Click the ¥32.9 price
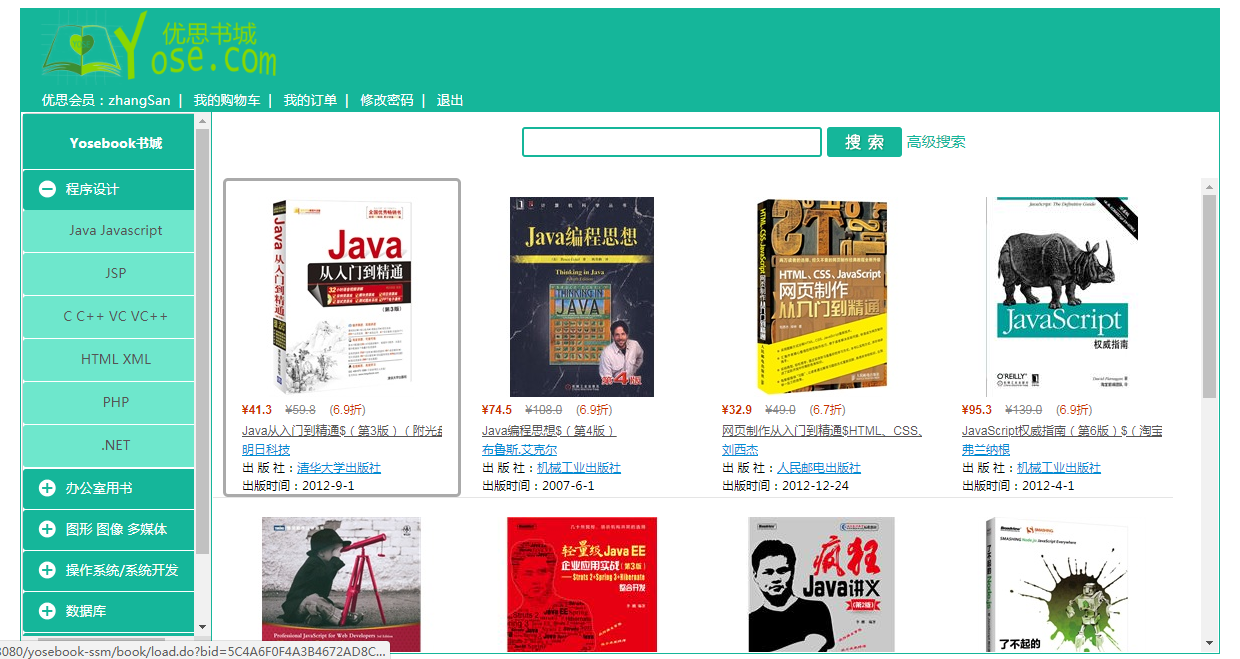Viewport: 1240px width, 659px height. click(737, 410)
